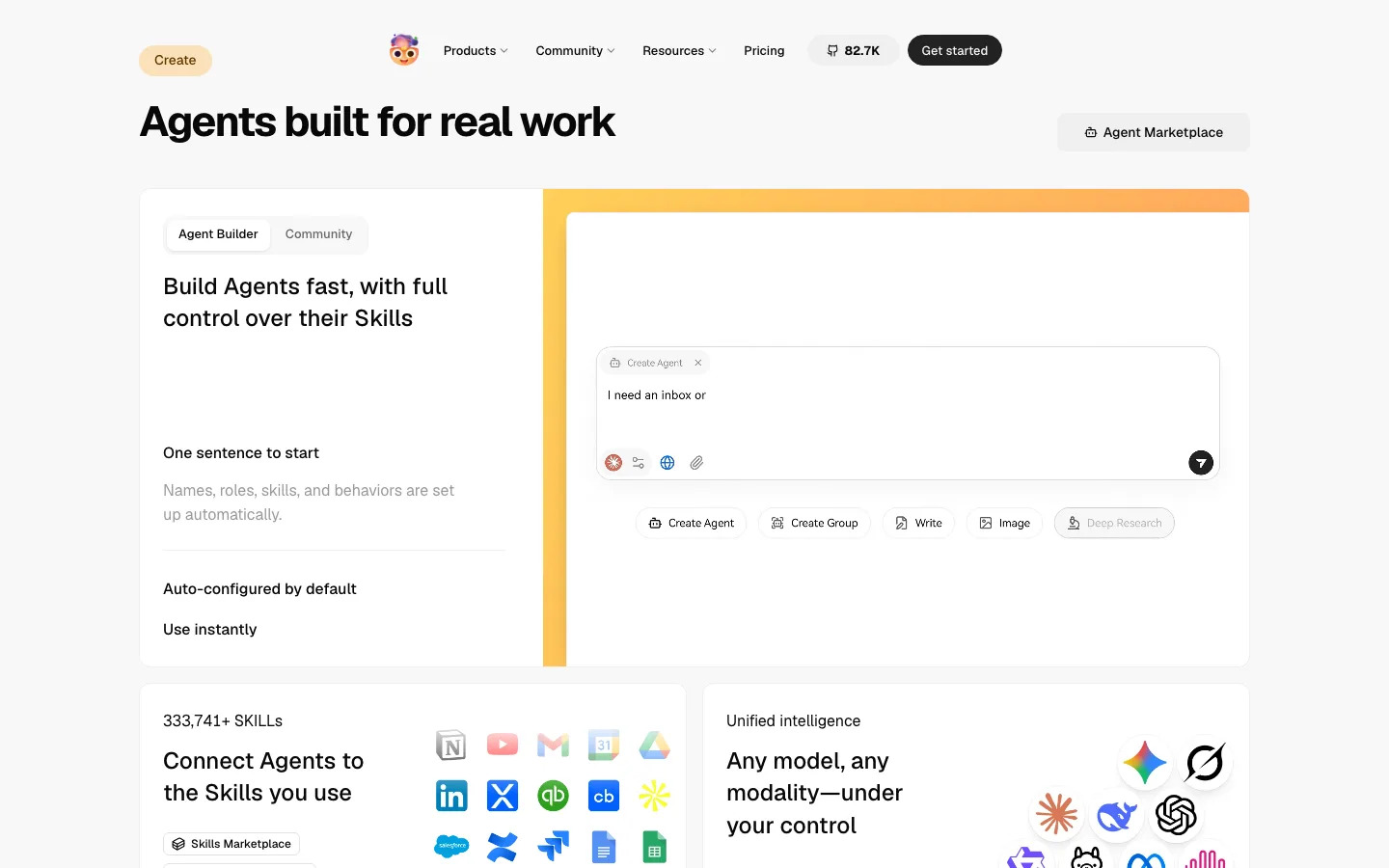The image size is (1389, 868).
Task: Expand the One sentence to start item
Action: [241, 452]
